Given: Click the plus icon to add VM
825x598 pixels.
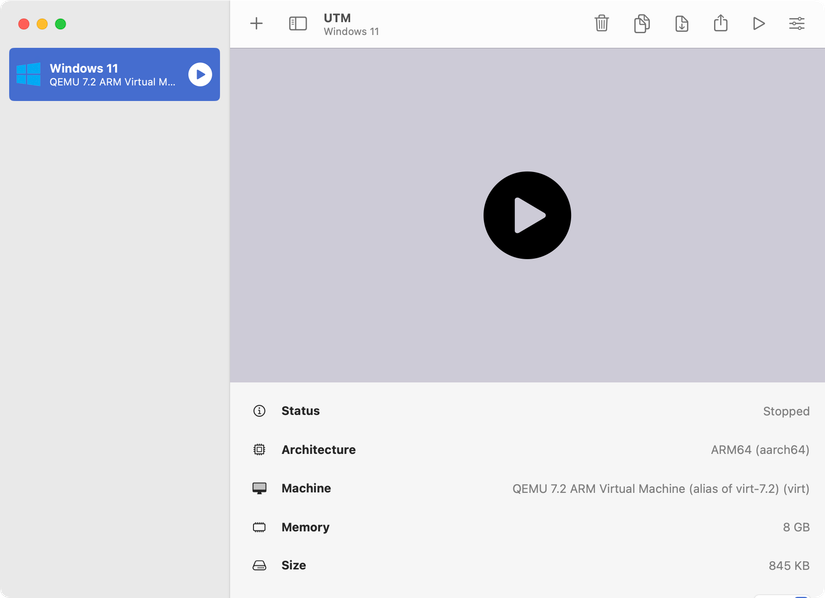Looking at the screenshot, I should 256,23.
